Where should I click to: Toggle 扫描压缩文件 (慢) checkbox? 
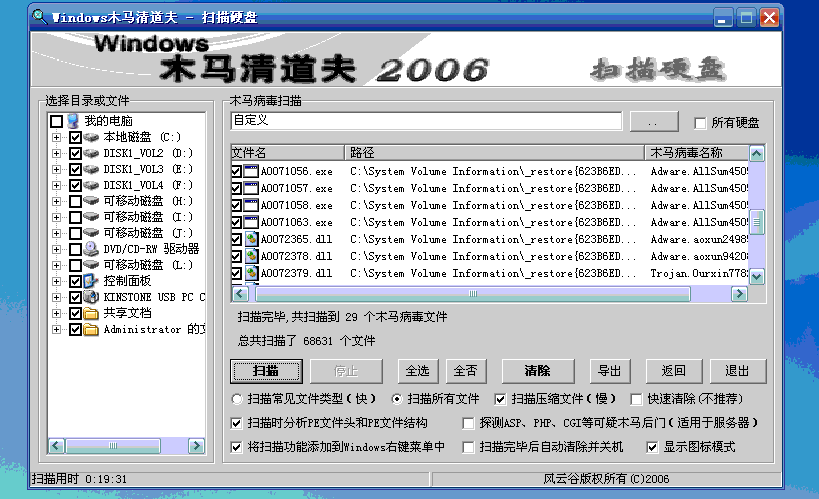point(500,399)
